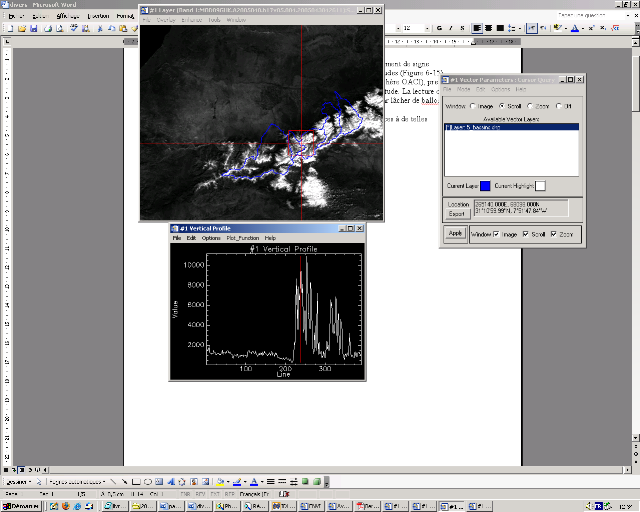This screenshot has width=640, height=512.
Task: Click the Export button
Action: tap(457, 213)
